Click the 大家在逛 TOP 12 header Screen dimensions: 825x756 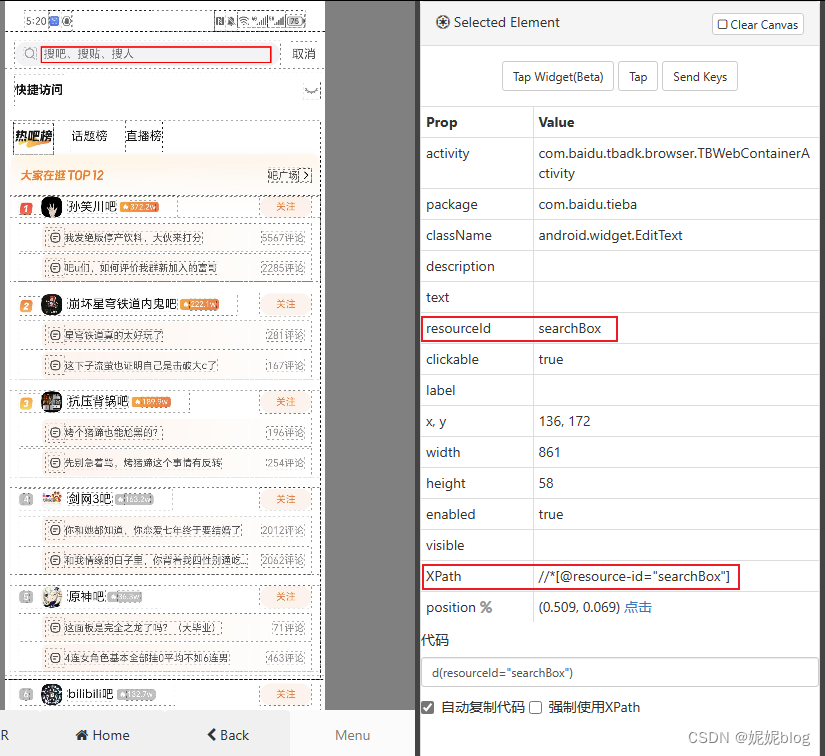coord(62,175)
